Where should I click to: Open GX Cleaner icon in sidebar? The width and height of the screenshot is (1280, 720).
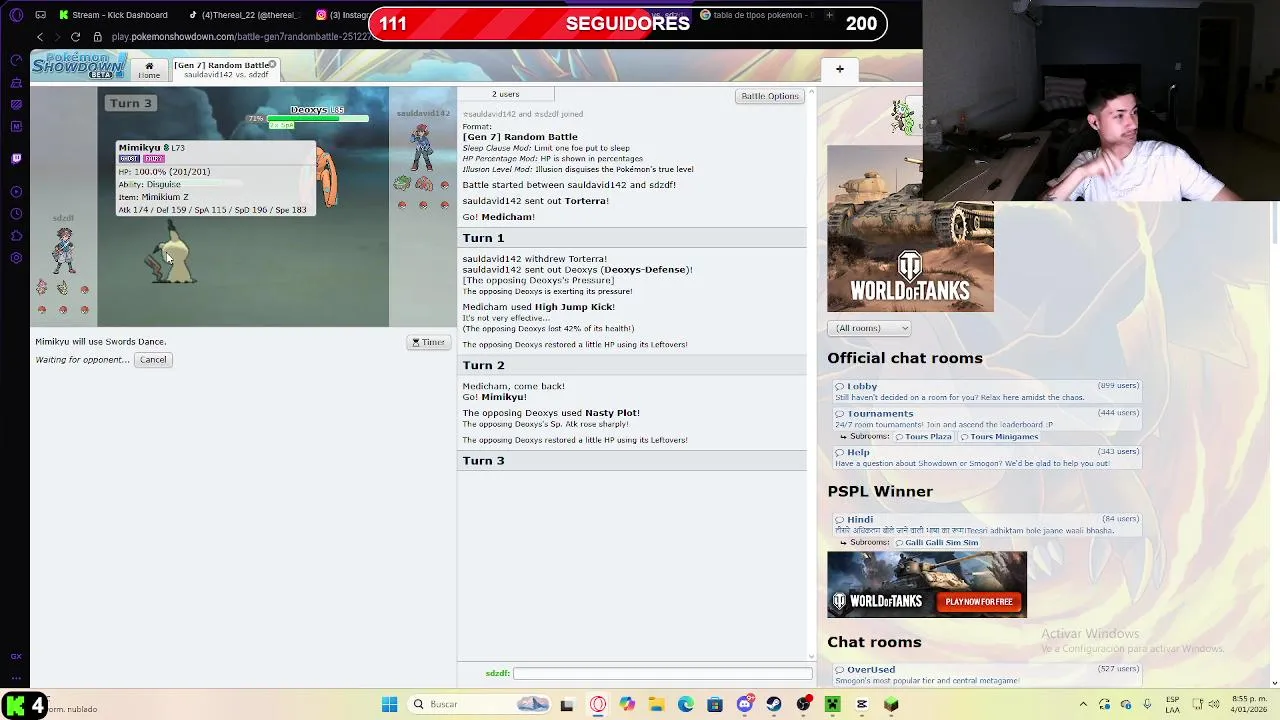tap(16, 82)
